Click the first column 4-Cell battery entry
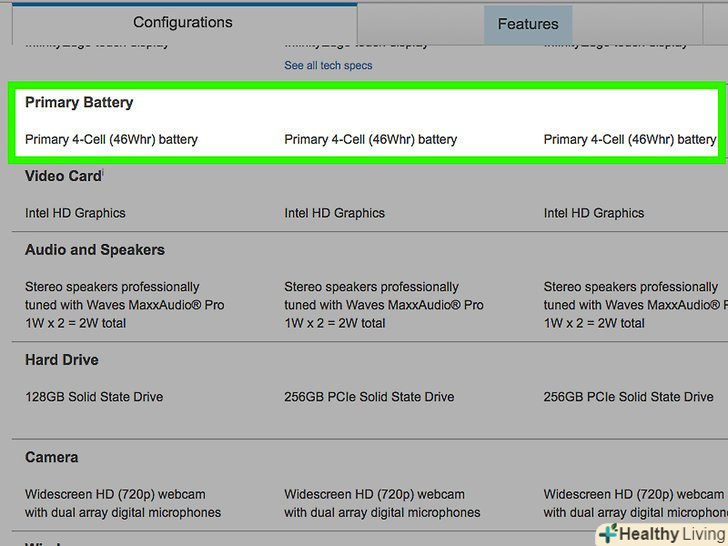The height and width of the screenshot is (546, 728). [x=111, y=140]
